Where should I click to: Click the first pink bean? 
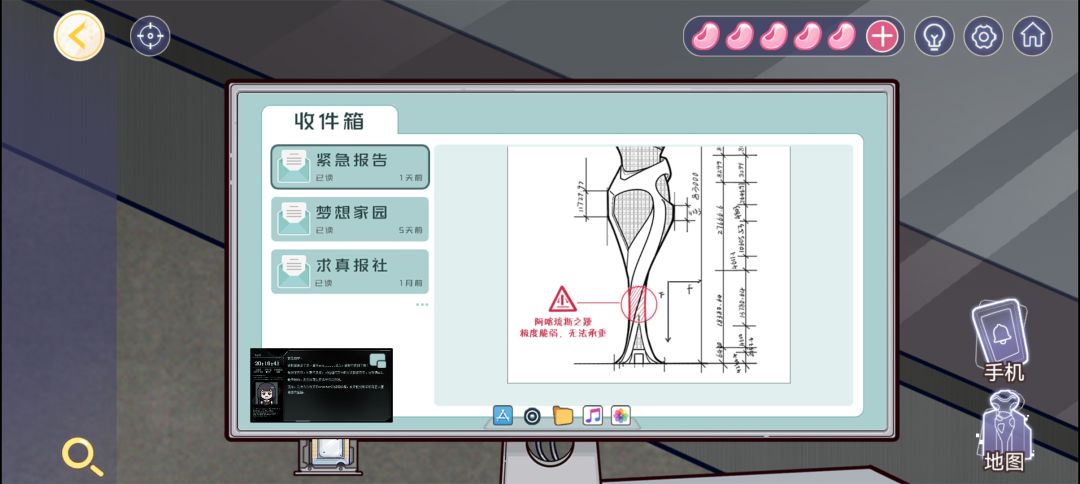[x=705, y=36]
